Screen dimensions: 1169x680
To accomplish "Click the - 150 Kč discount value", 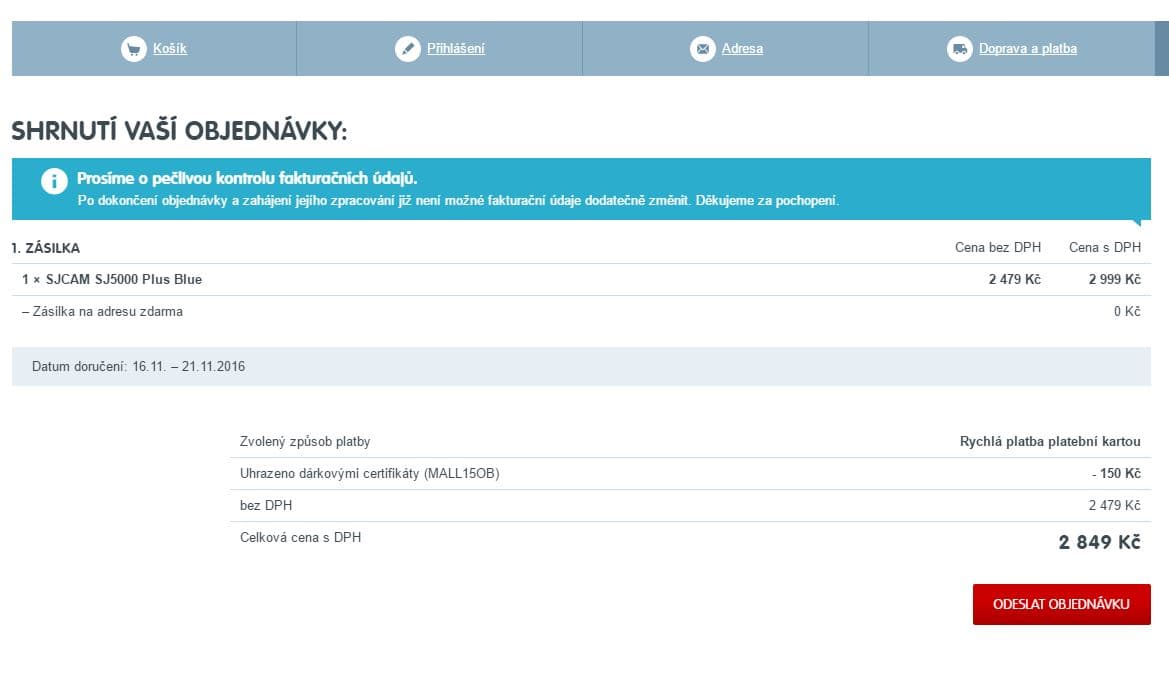I will coord(1116,473).
